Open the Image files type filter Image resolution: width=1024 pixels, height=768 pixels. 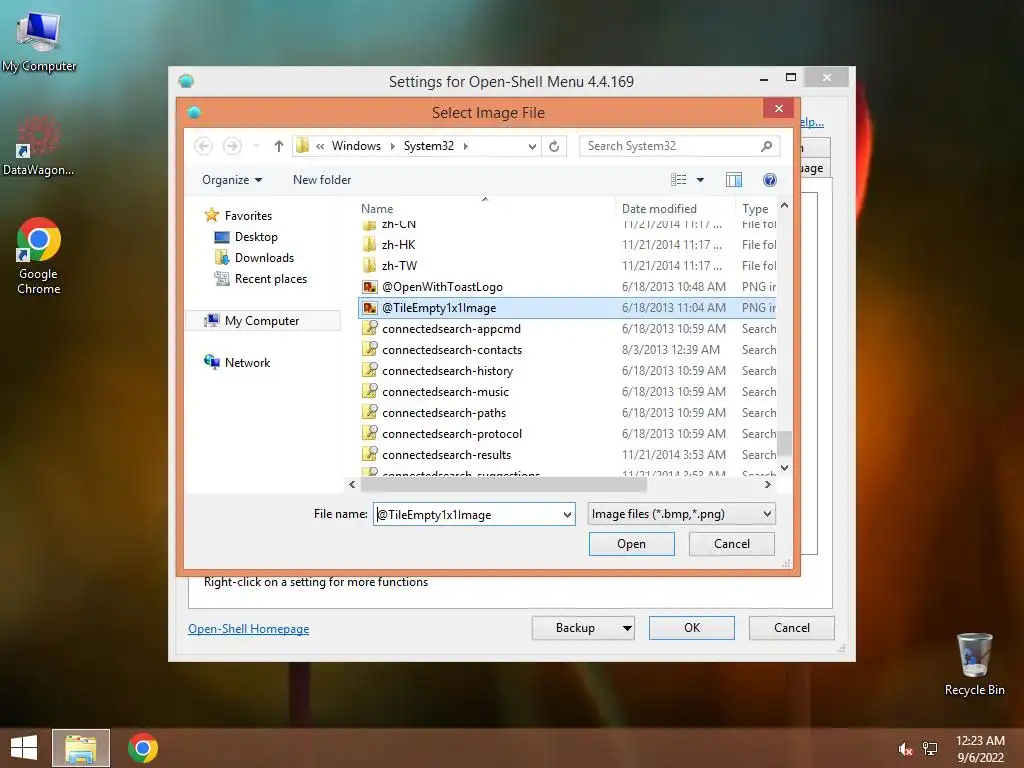pos(681,514)
